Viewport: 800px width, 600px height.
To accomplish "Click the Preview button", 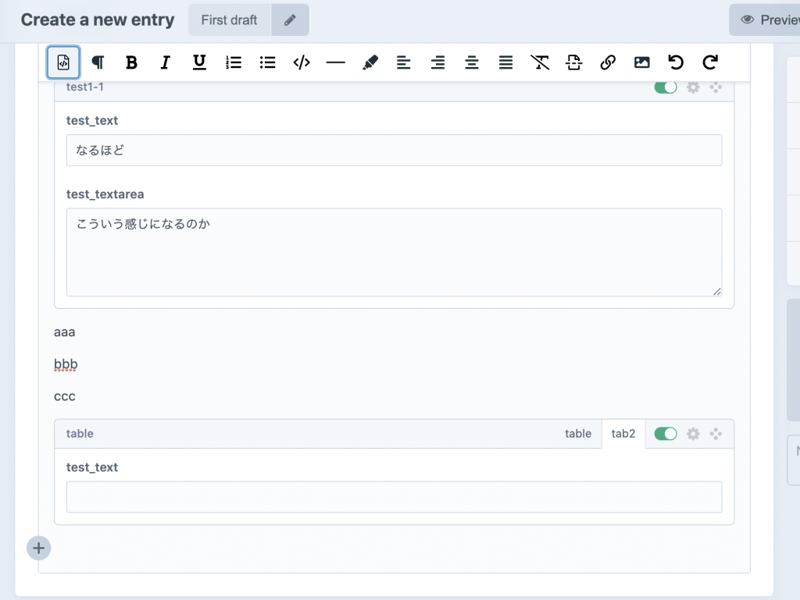I will (767, 20).
